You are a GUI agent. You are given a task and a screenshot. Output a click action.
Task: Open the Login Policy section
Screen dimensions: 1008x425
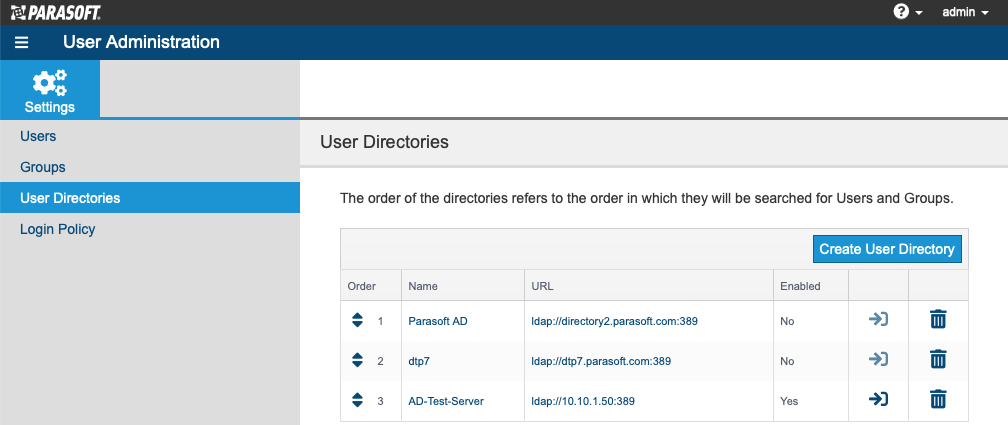point(57,229)
